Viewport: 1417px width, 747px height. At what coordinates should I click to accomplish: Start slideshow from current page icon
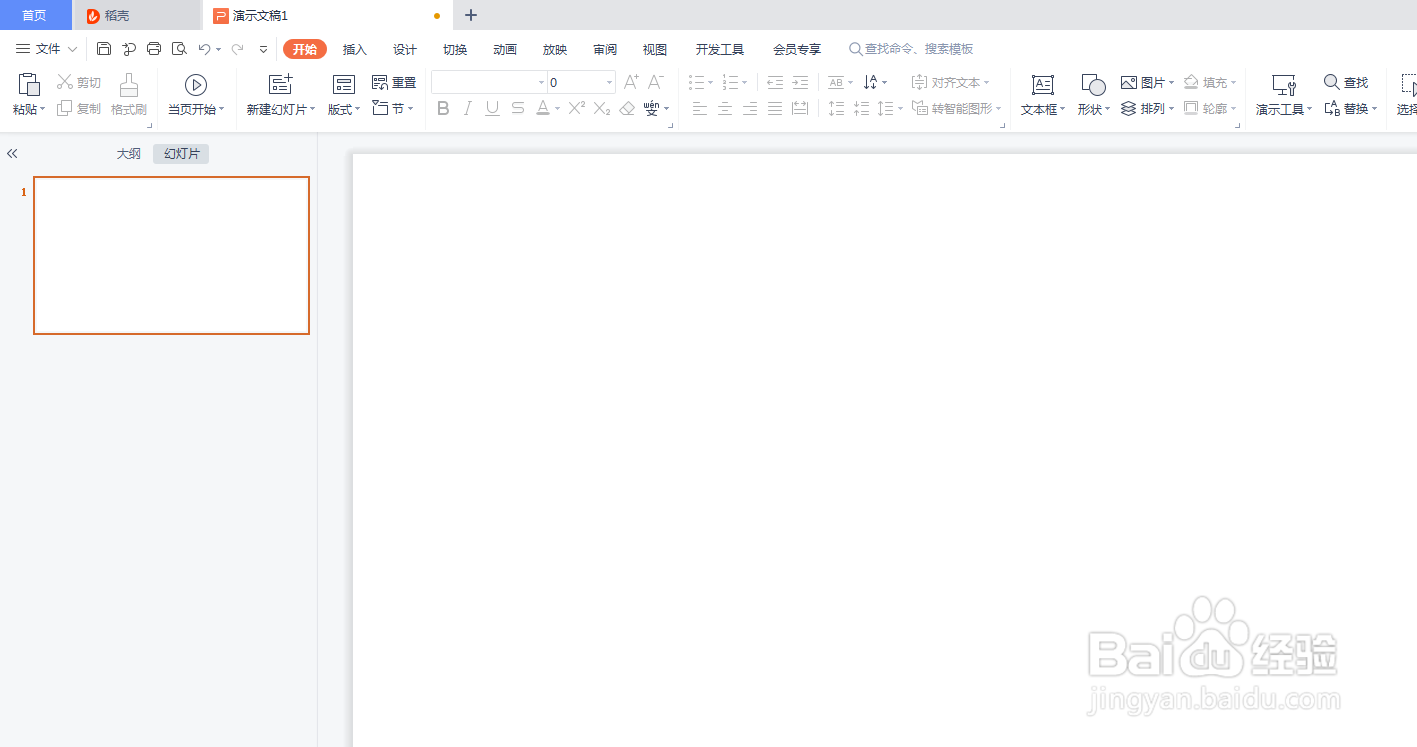(196, 85)
